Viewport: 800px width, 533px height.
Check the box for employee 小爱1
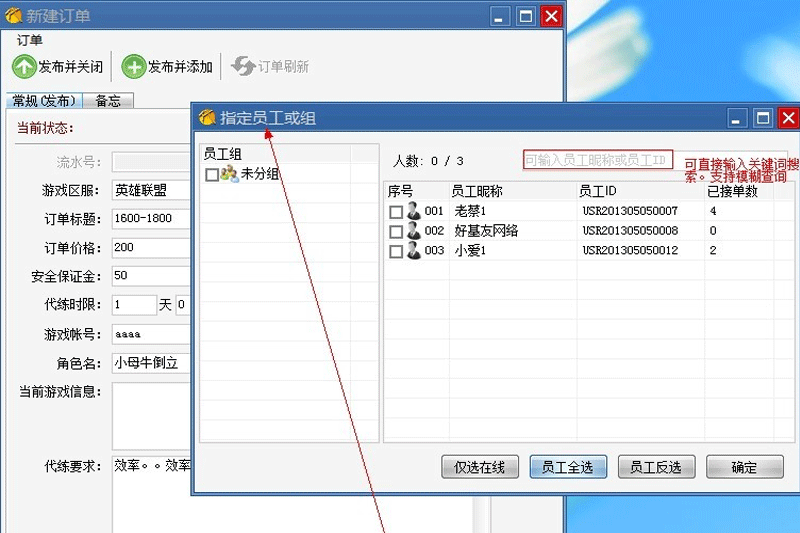pos(396,251)
